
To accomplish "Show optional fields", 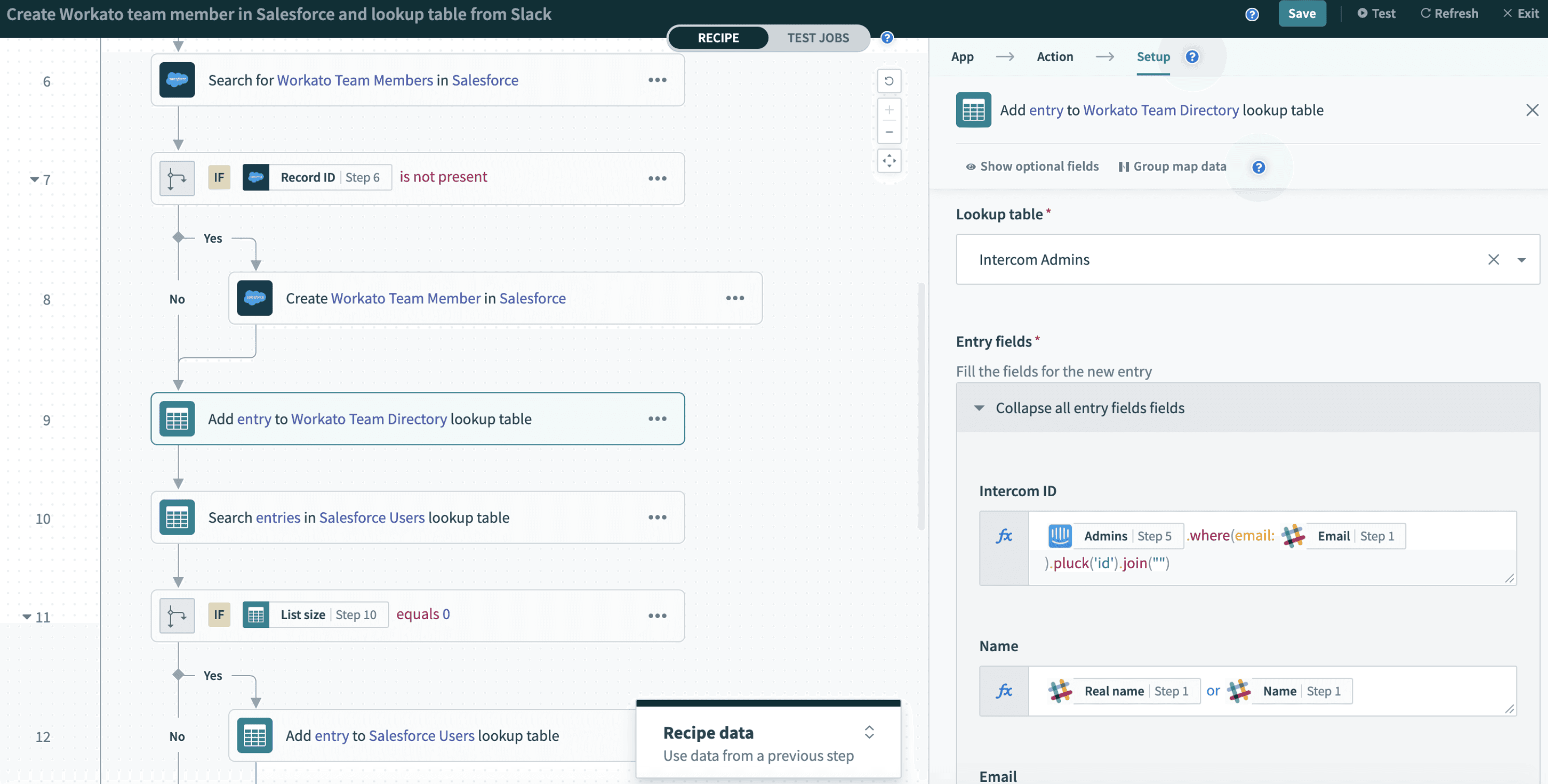I will click(1032, 166).
